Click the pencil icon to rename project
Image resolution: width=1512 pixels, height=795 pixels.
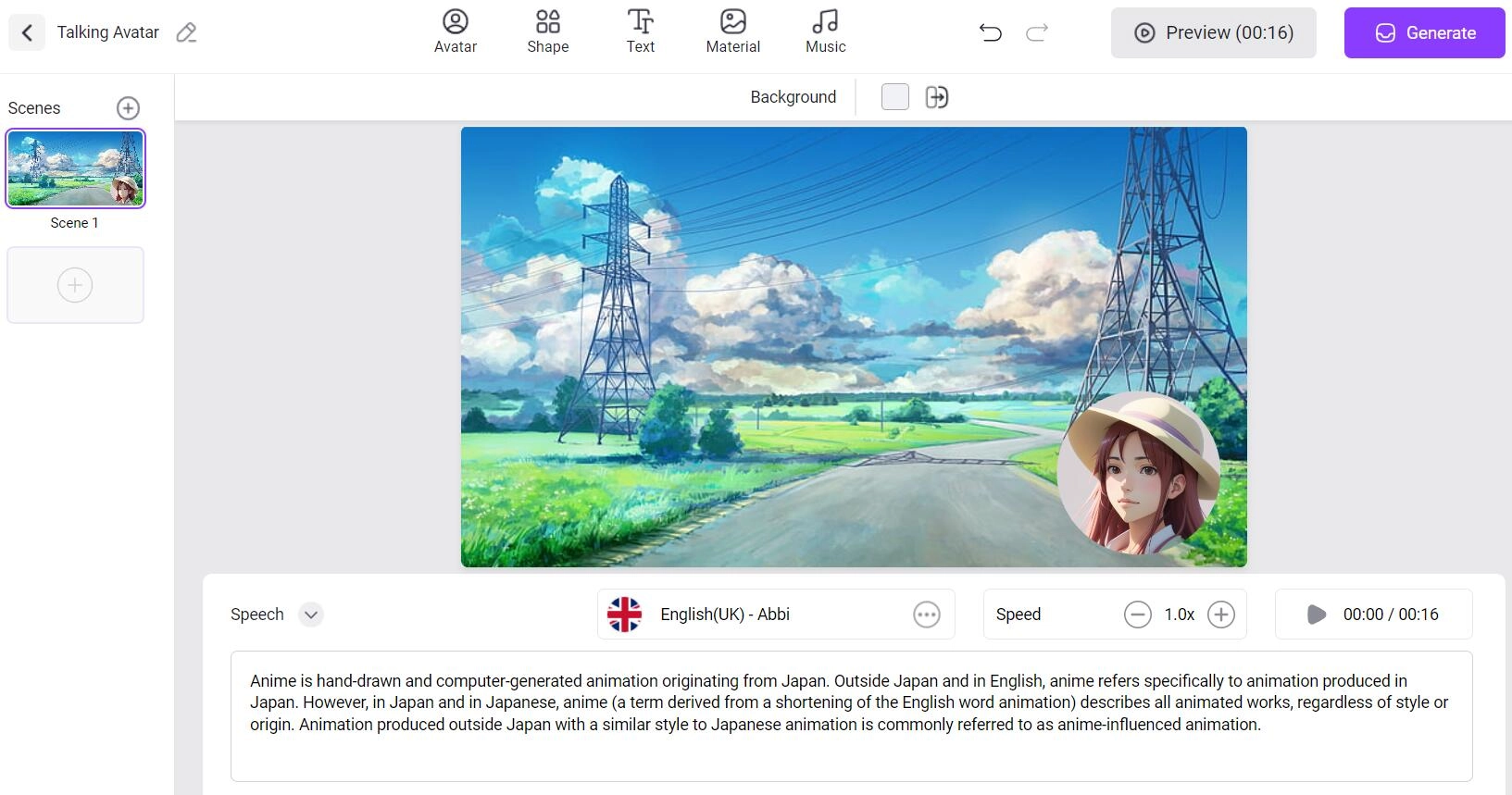pyautogui.click(x=186, y=33)
